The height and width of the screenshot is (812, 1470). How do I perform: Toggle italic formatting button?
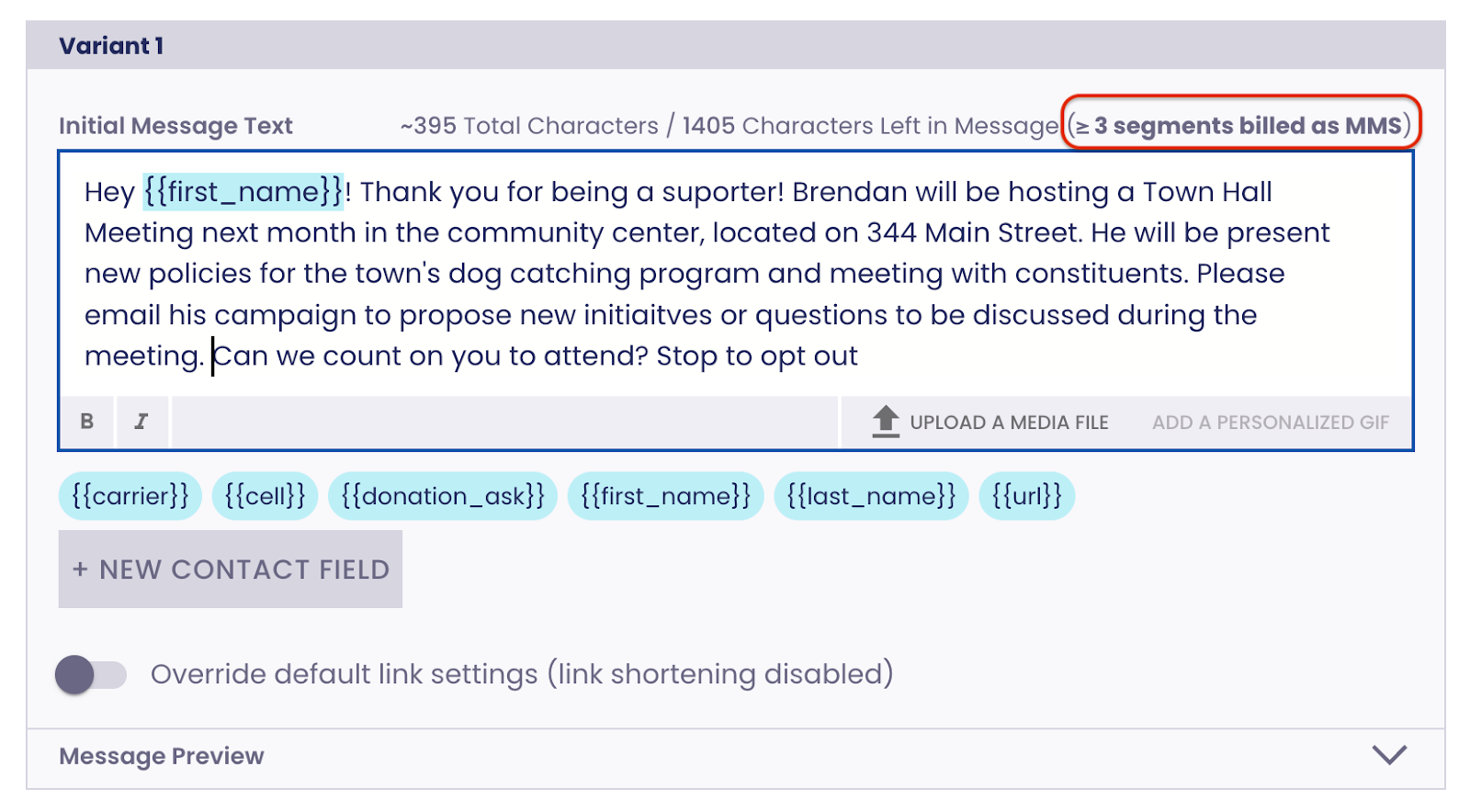click(141, 422)
